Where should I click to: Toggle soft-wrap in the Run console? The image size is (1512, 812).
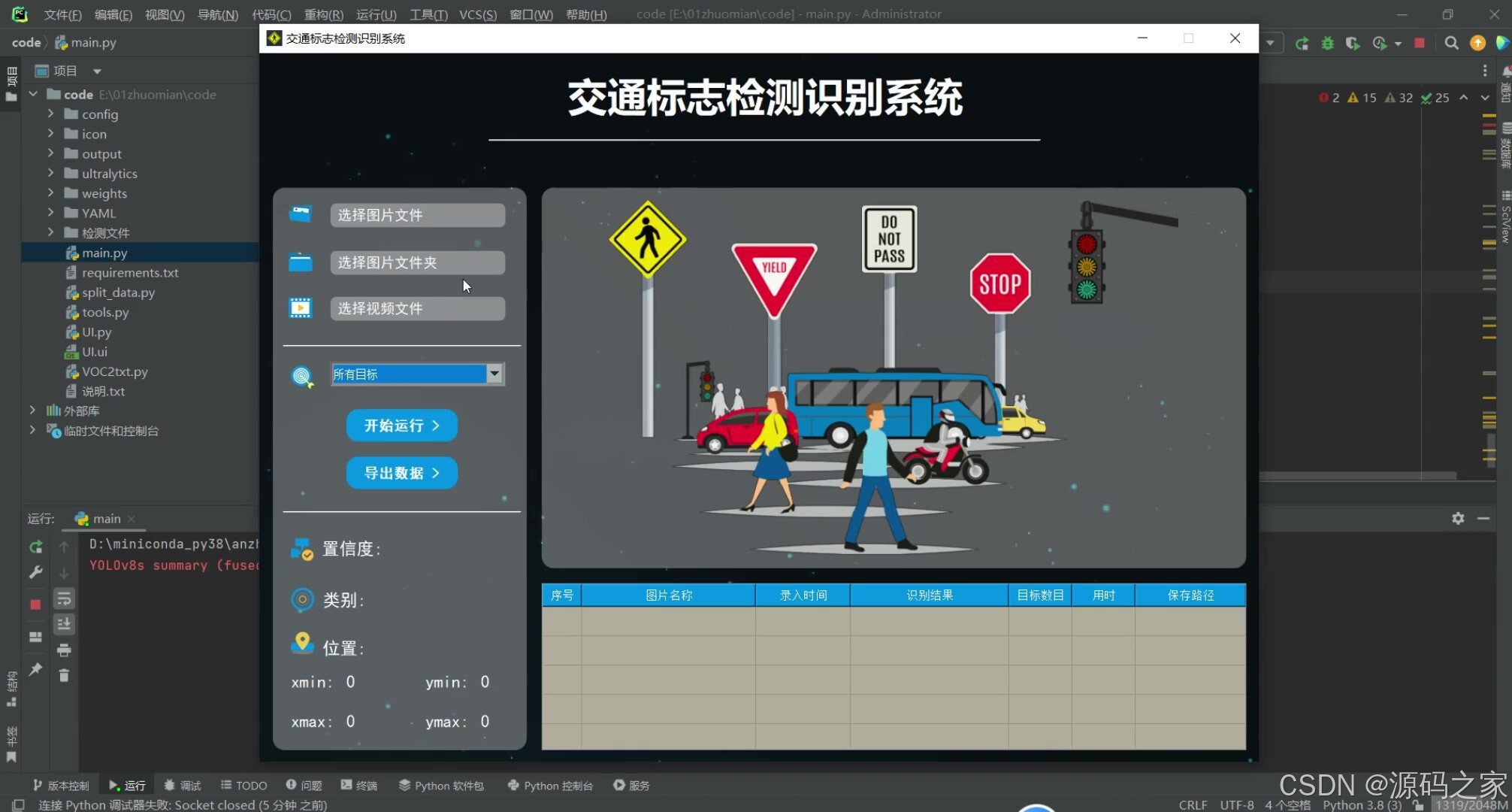pyautogui.click(x=64, y=598)
